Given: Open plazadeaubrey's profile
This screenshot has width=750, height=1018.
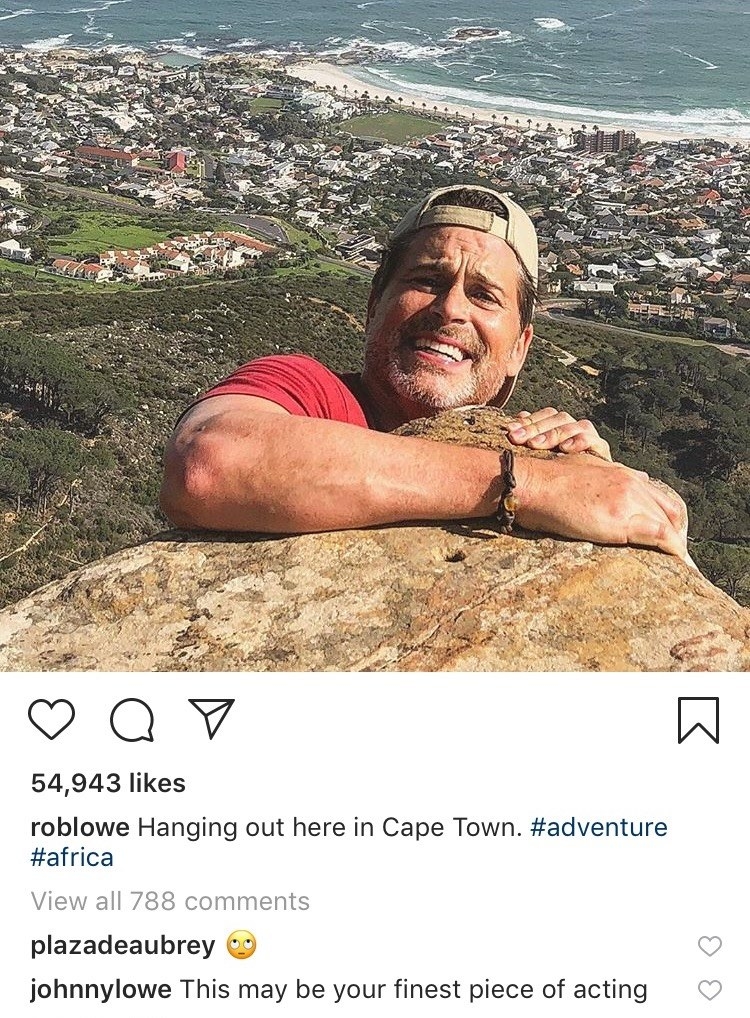Looking at the screenshot, I should click(123, 945).
